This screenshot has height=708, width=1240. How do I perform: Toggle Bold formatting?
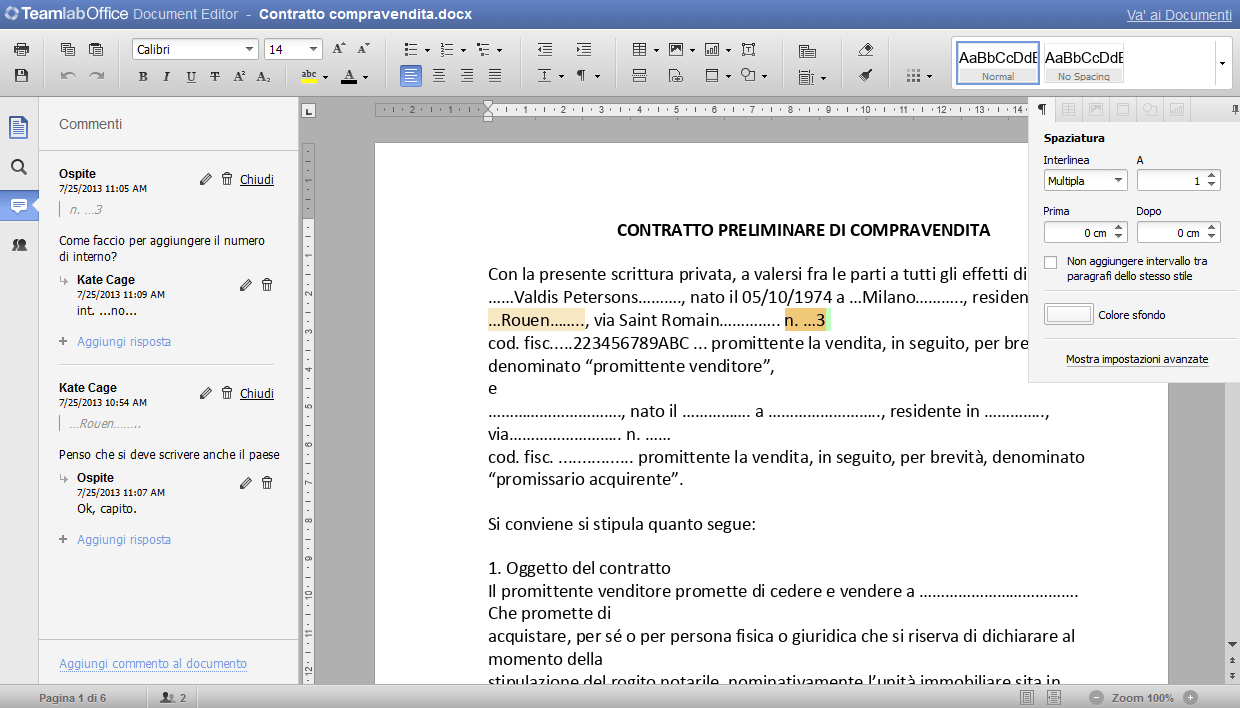[x=143, y=76]
